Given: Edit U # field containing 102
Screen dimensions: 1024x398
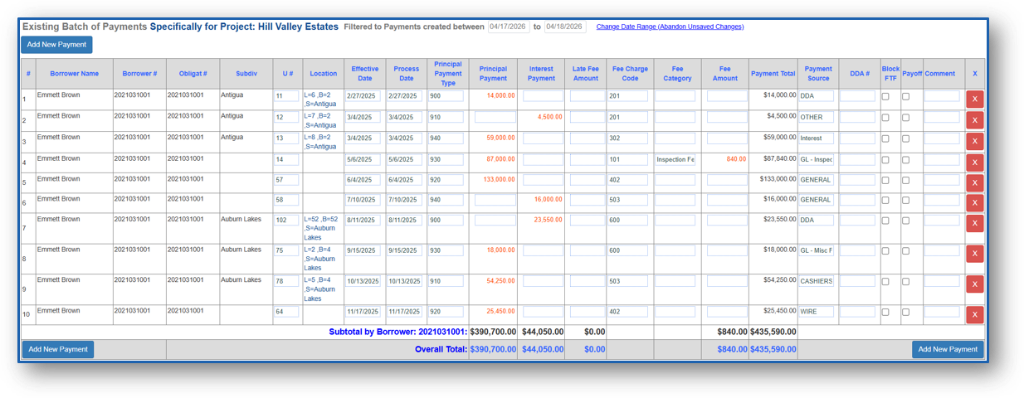Looking at the screenshot, I should point(286,221).
